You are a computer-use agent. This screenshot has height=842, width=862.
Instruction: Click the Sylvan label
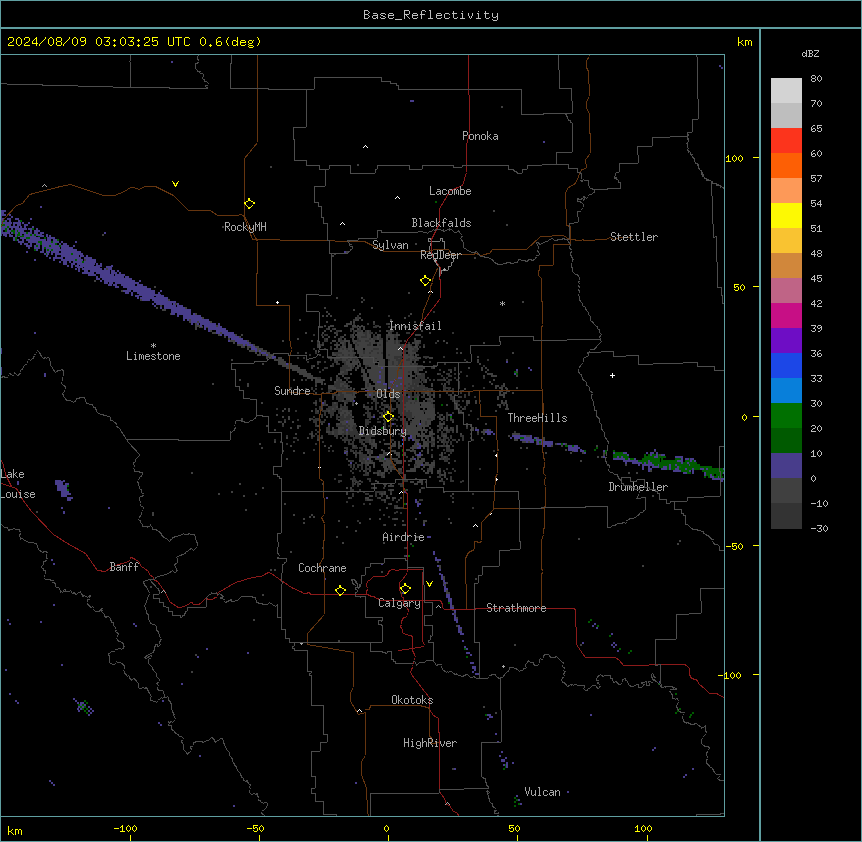390,245
